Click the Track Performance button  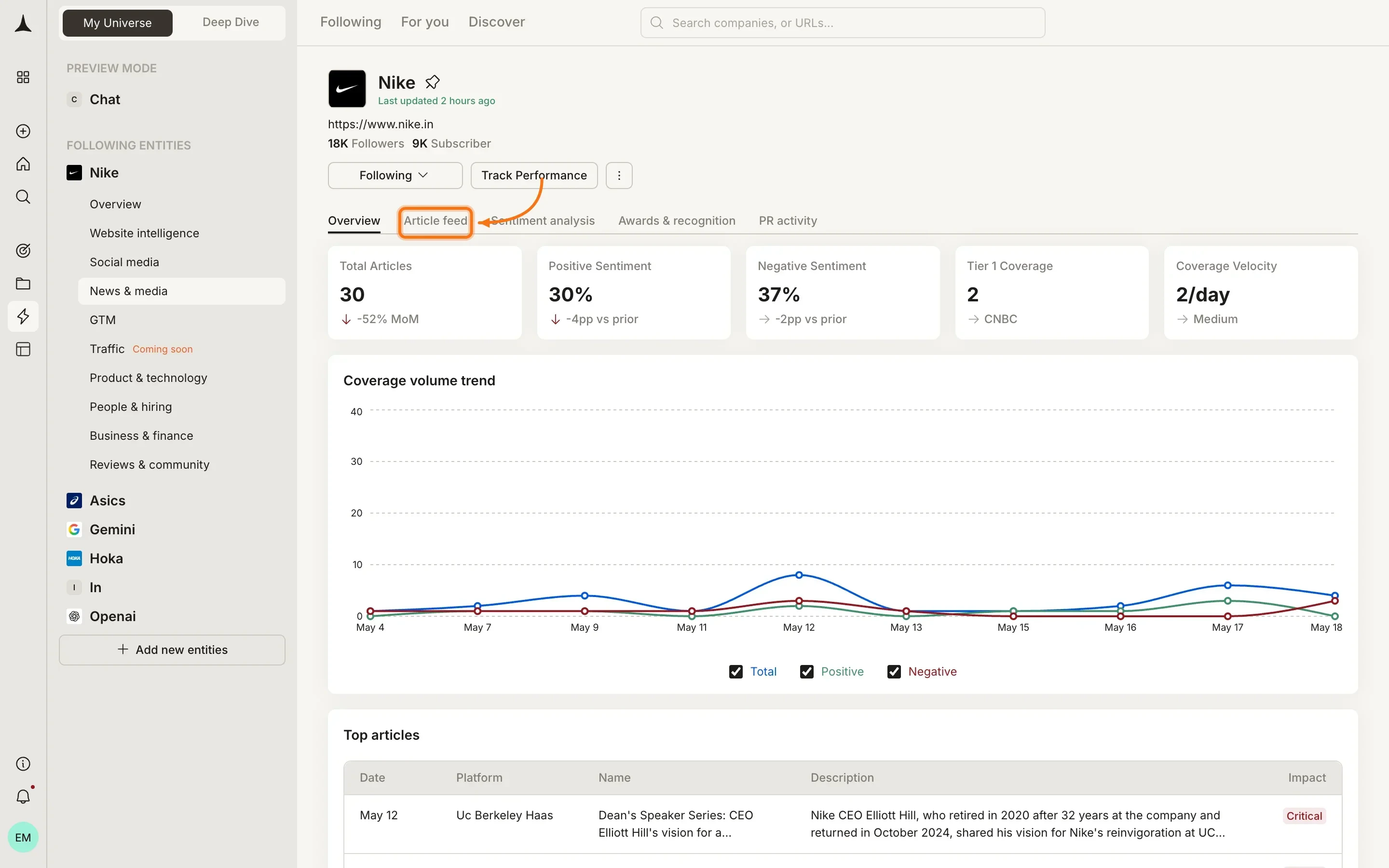[534, 176]
